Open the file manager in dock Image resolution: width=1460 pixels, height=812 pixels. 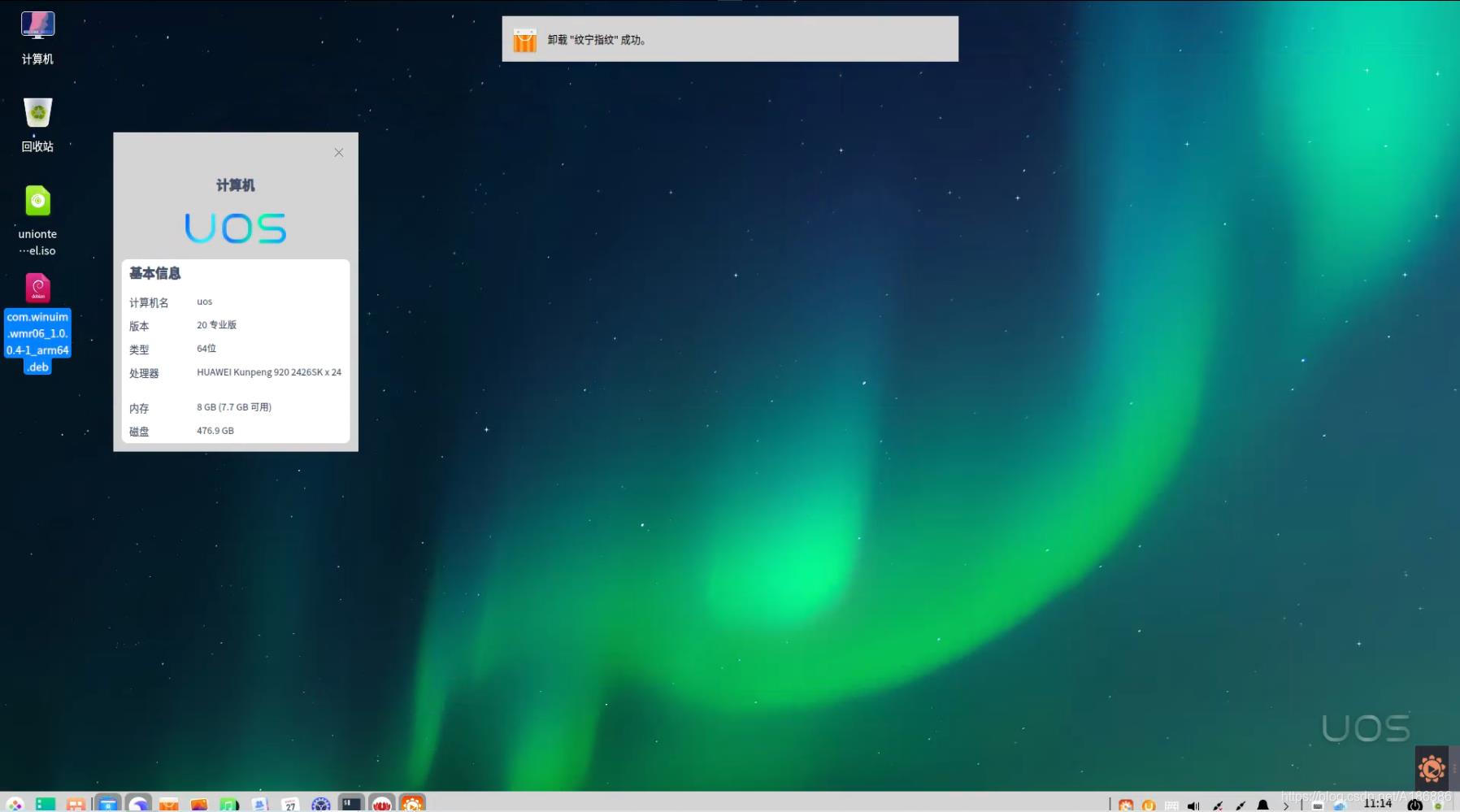[107, 804]
